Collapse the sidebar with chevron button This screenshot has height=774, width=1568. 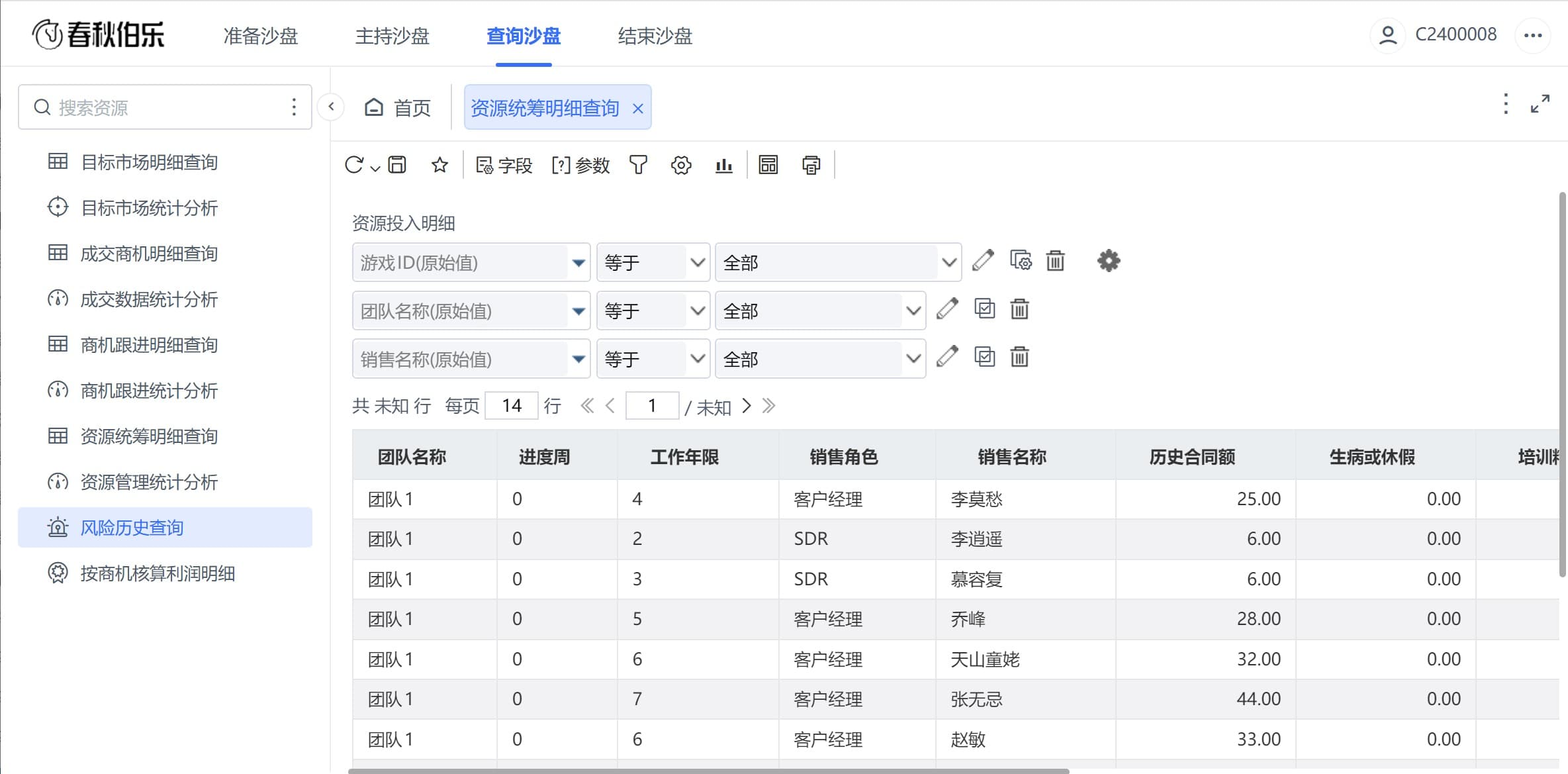pos(331,107)
